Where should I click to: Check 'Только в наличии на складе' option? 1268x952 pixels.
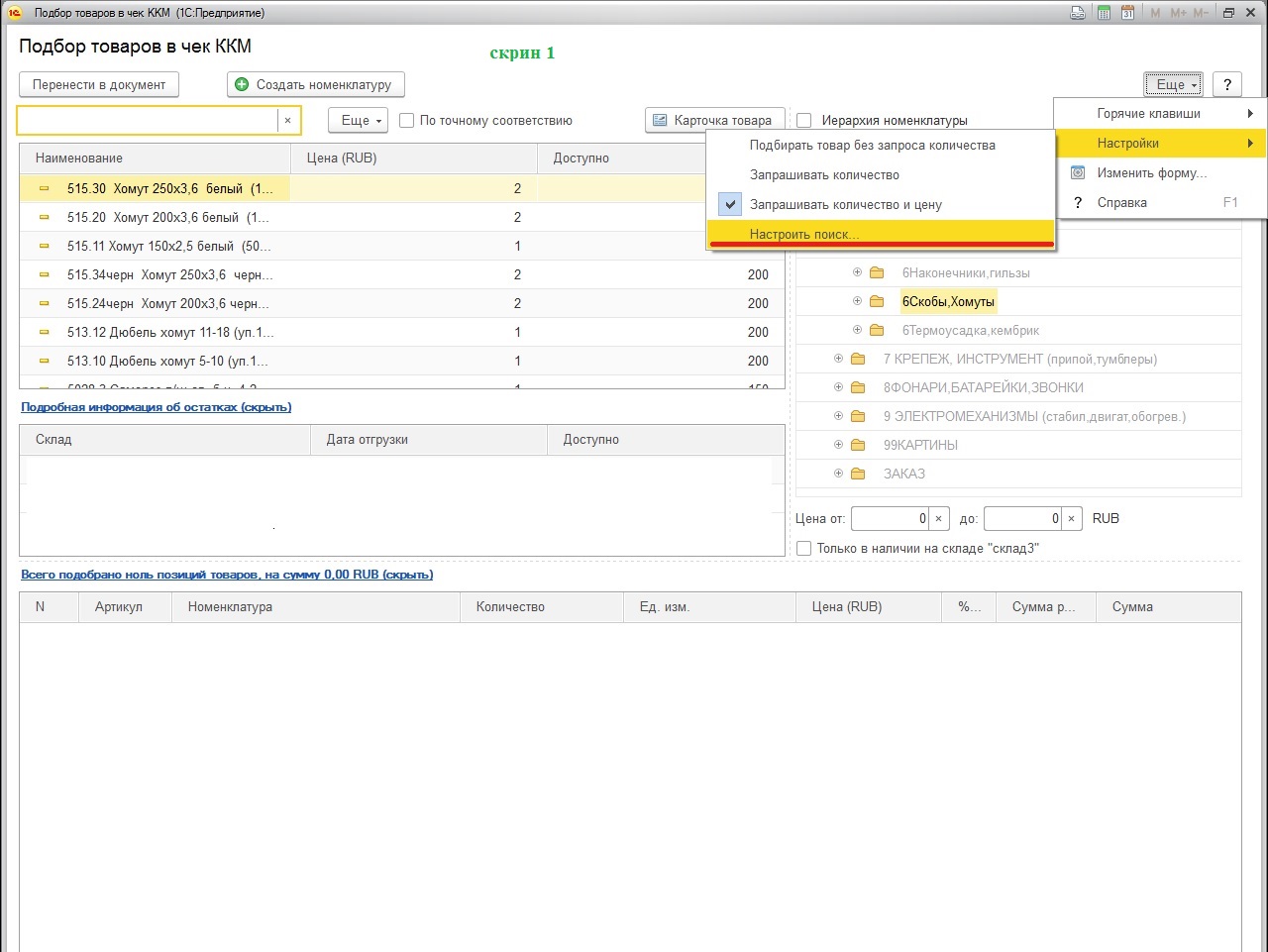(804, 548)
